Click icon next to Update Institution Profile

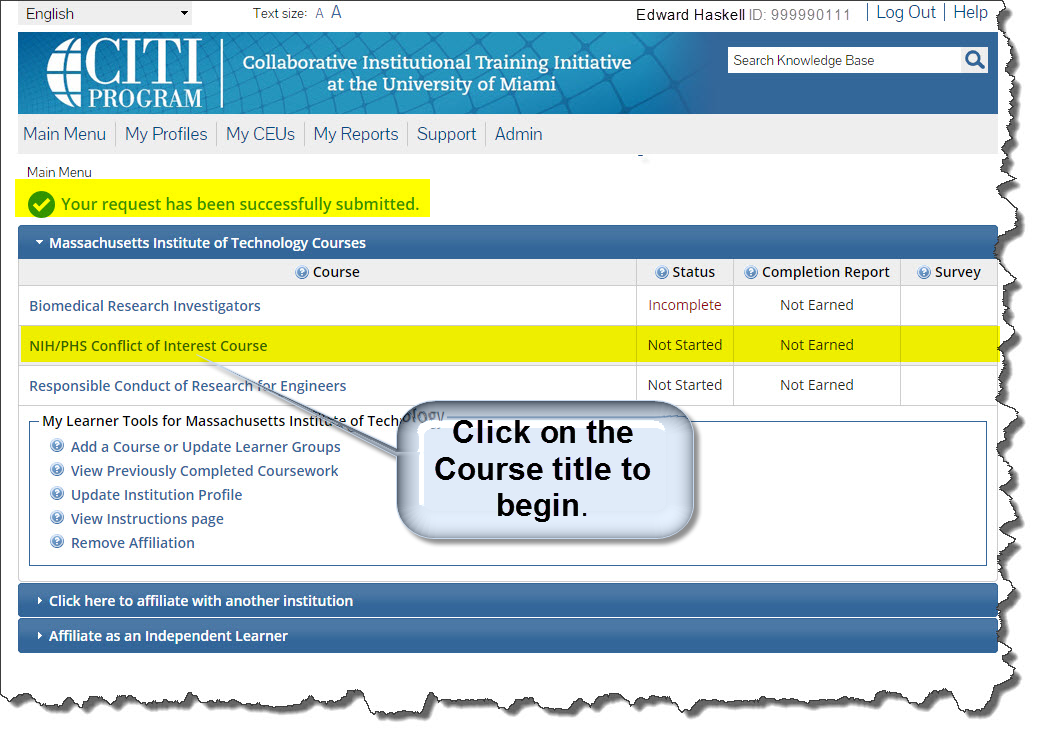tap(58, 493)
